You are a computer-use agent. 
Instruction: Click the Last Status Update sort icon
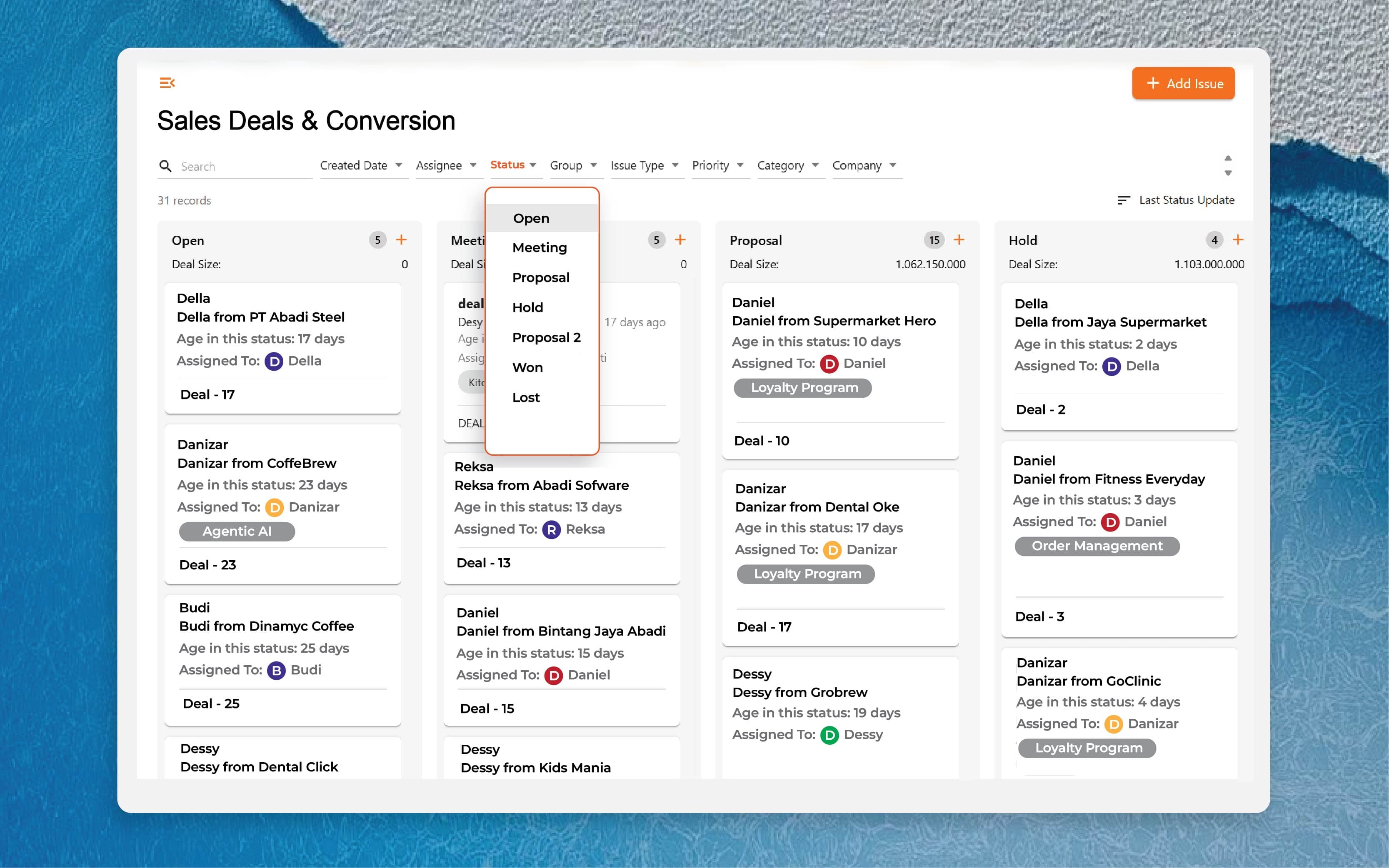[x=1124, y=200]
